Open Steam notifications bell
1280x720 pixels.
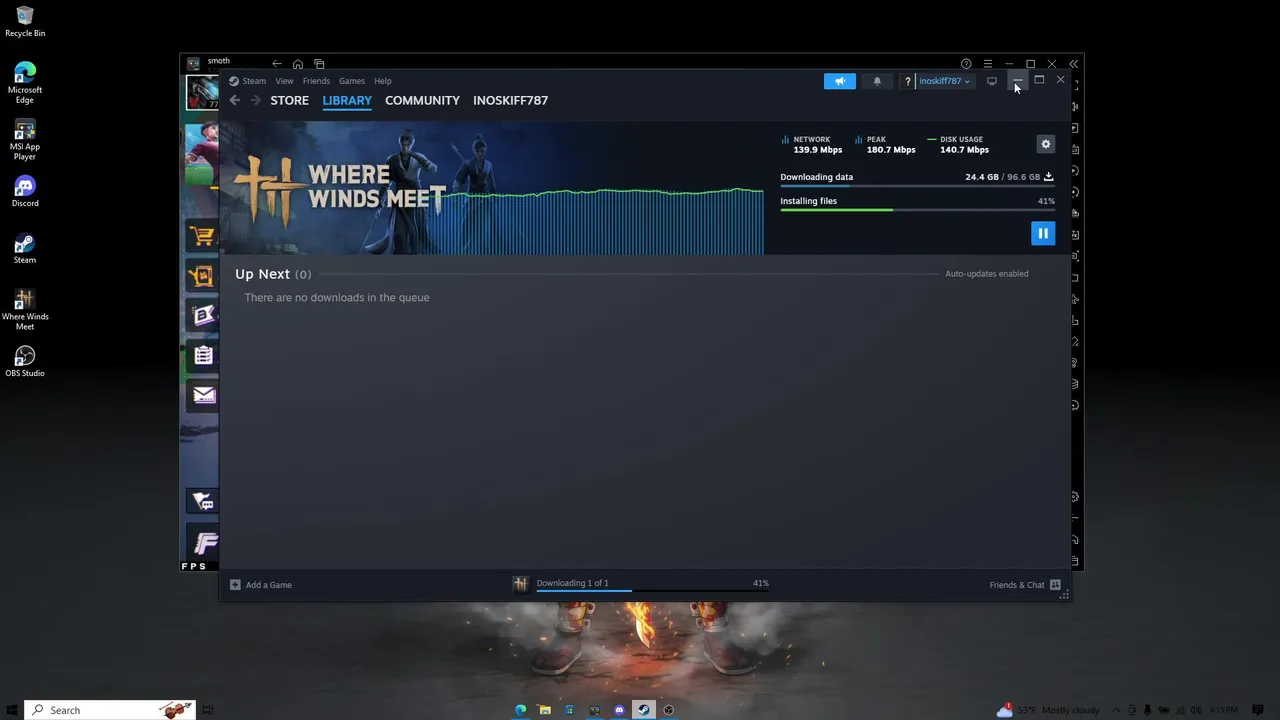(877, 81)
